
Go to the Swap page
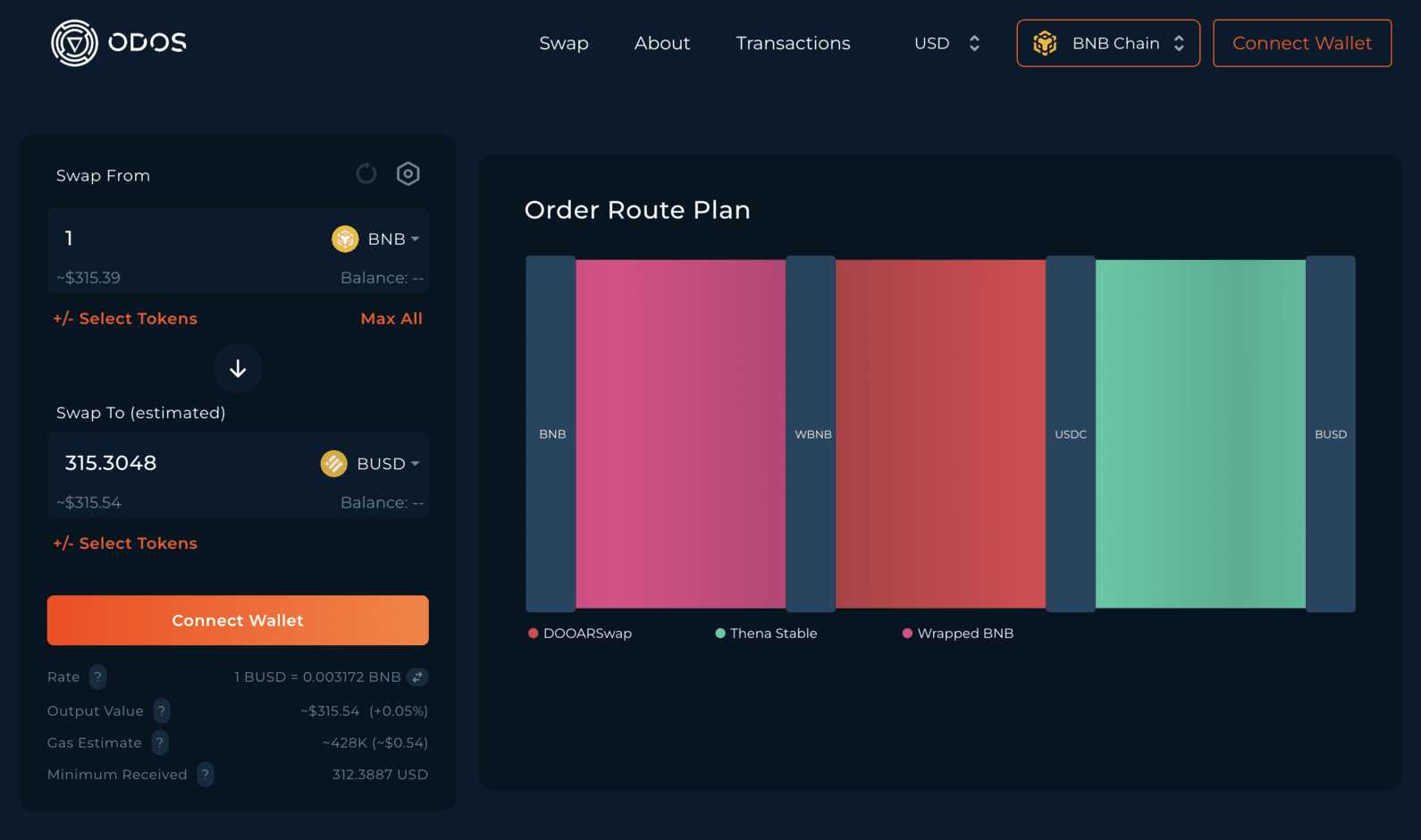[564, 43]
